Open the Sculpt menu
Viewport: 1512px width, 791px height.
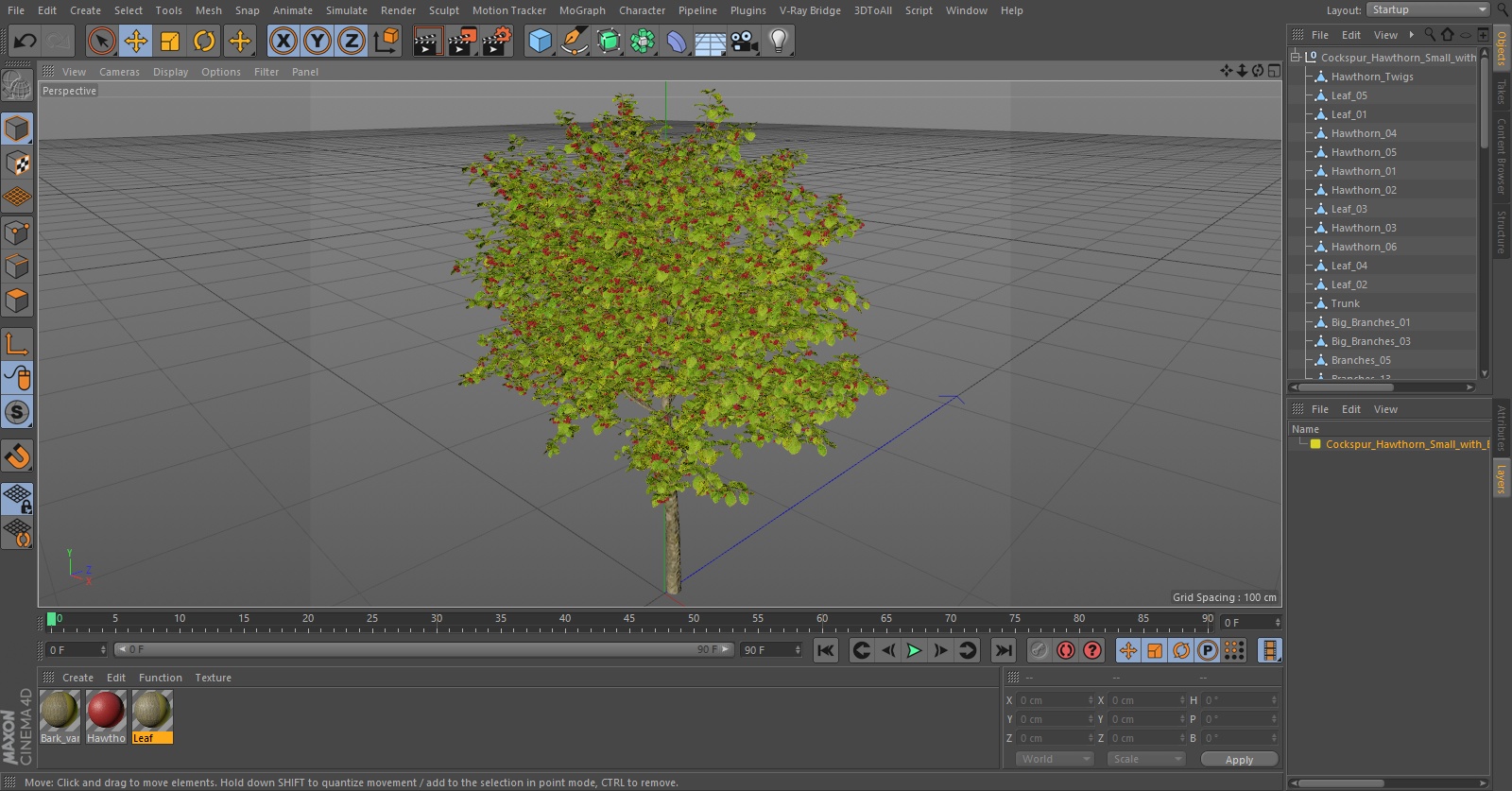pyautogui.click(x=443, y=10)
